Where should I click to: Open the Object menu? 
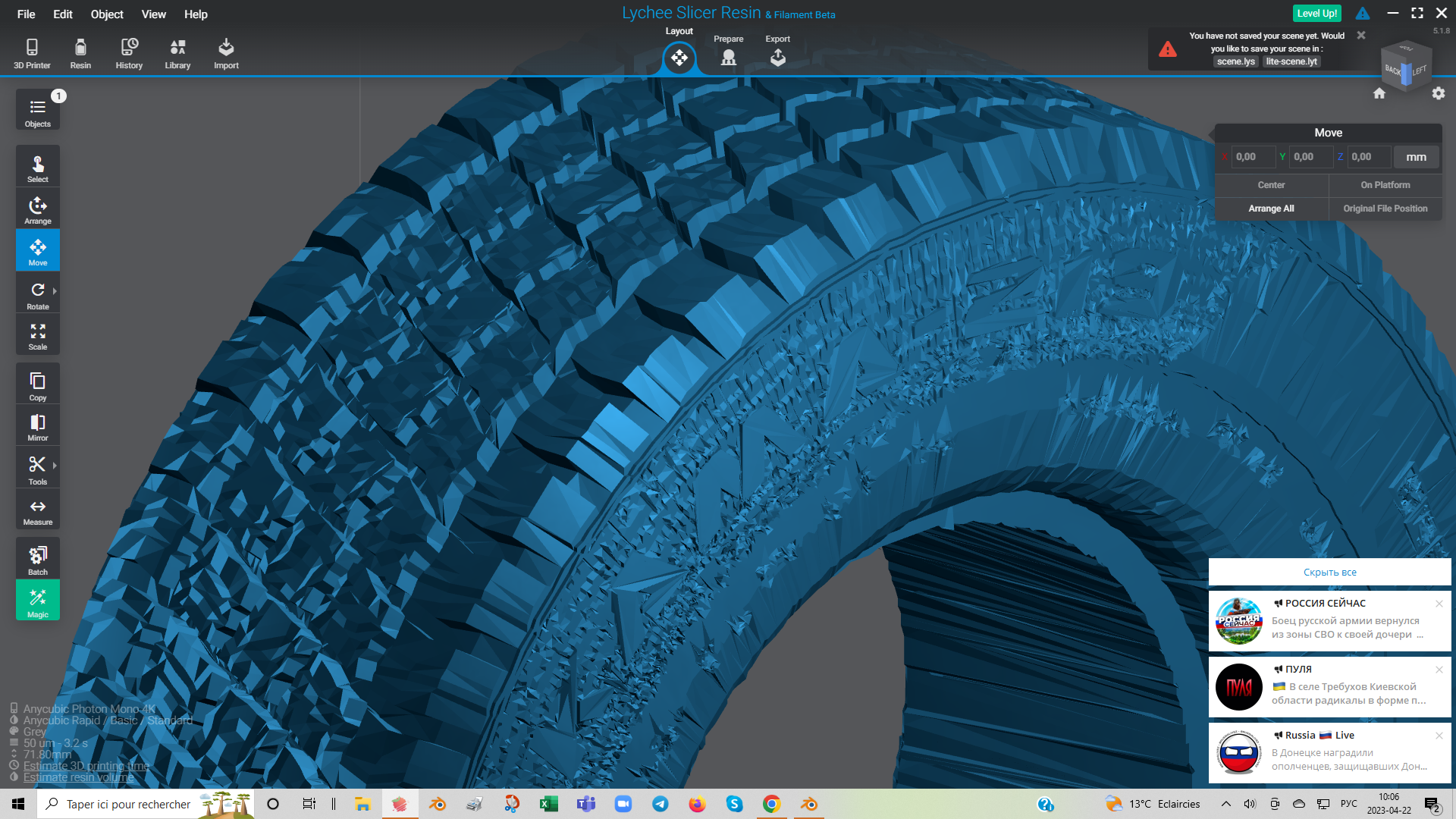[x=107, y=14]
